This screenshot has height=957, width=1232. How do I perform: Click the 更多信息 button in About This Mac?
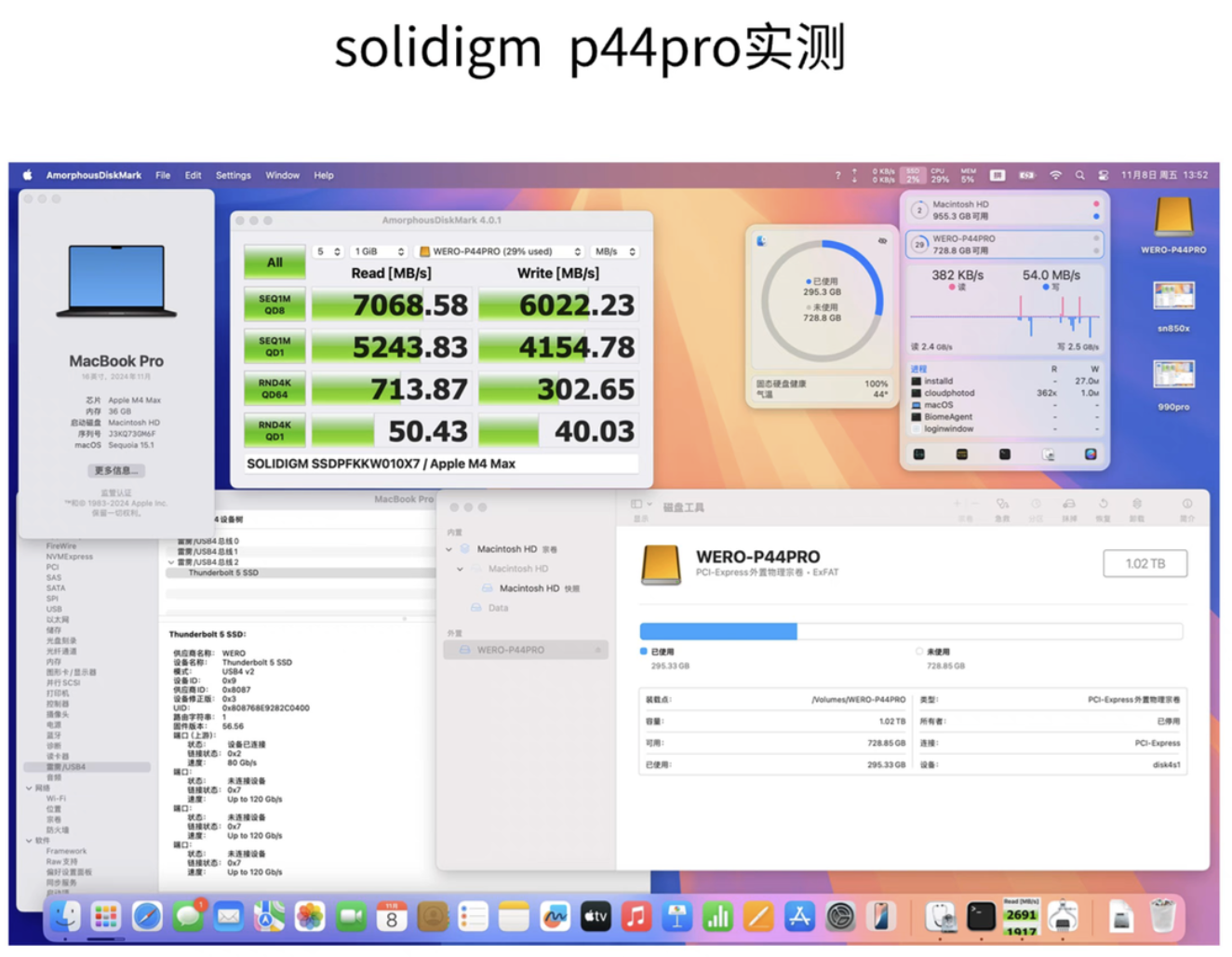116,470
